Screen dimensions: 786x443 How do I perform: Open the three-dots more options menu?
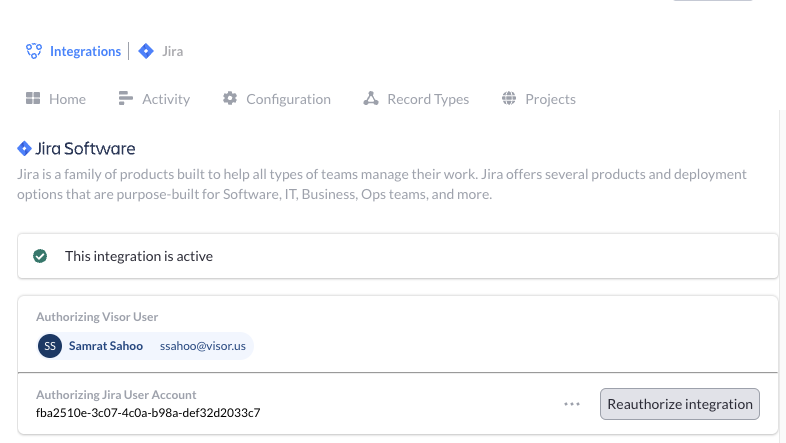tap(572, 404)
